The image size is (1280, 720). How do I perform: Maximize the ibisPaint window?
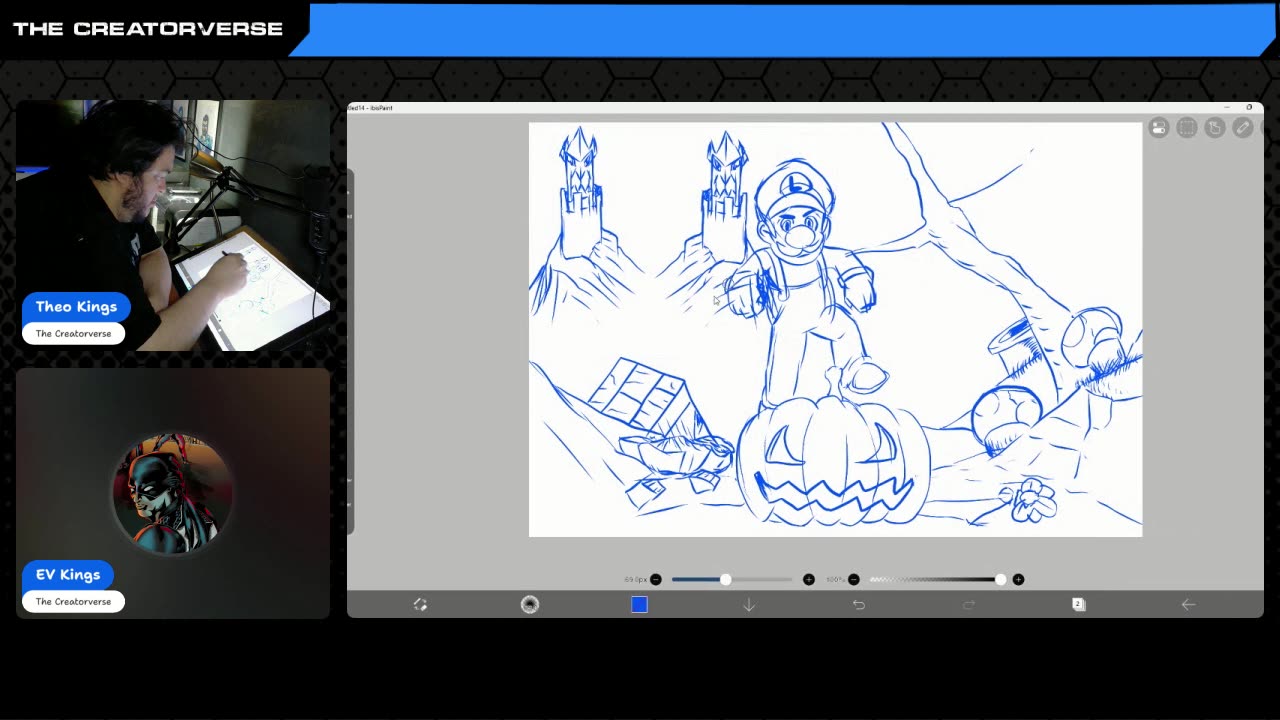click(1249, 107)
